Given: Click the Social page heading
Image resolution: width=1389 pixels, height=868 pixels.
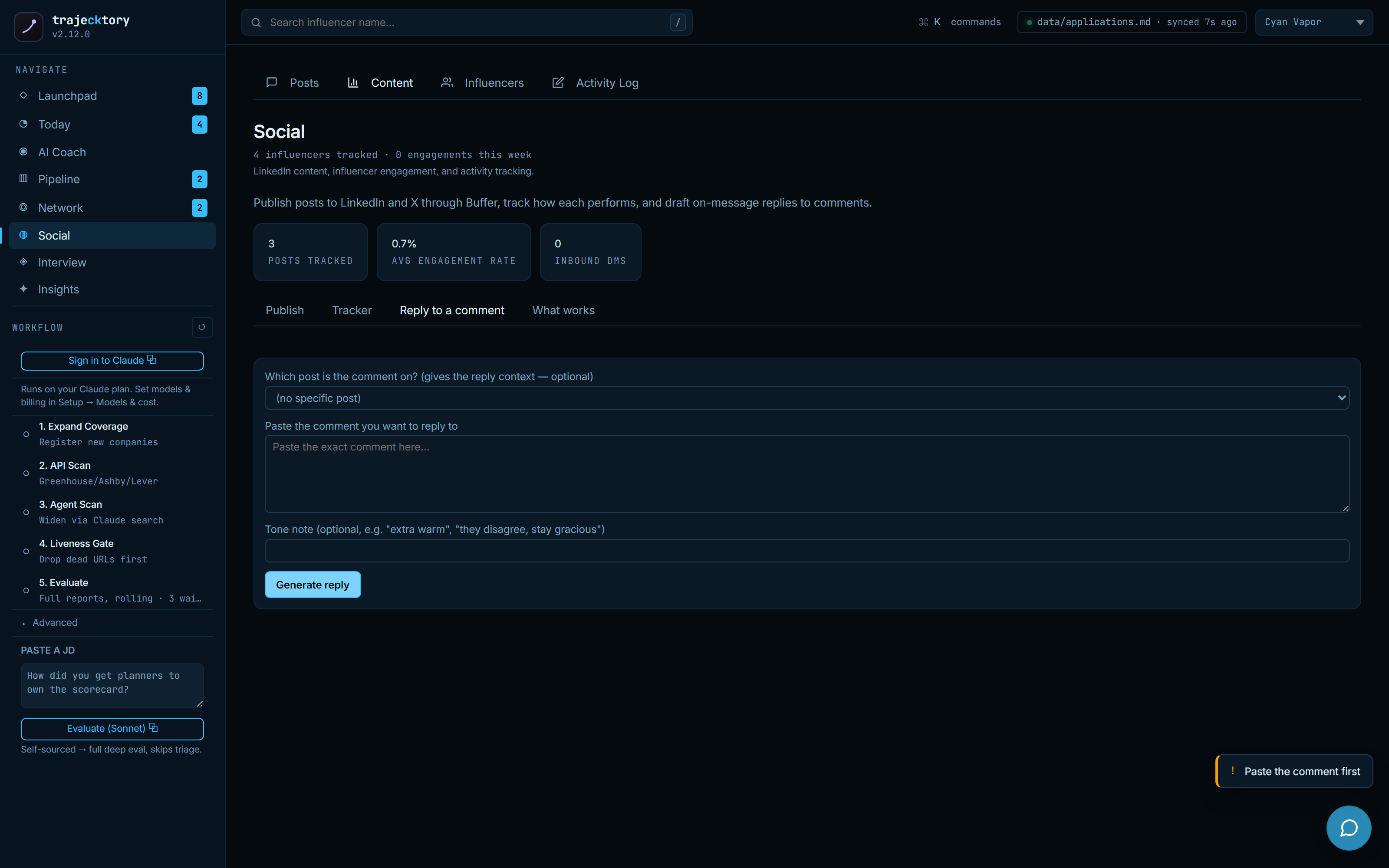Looking at the screenshot, I should point(280,132).
